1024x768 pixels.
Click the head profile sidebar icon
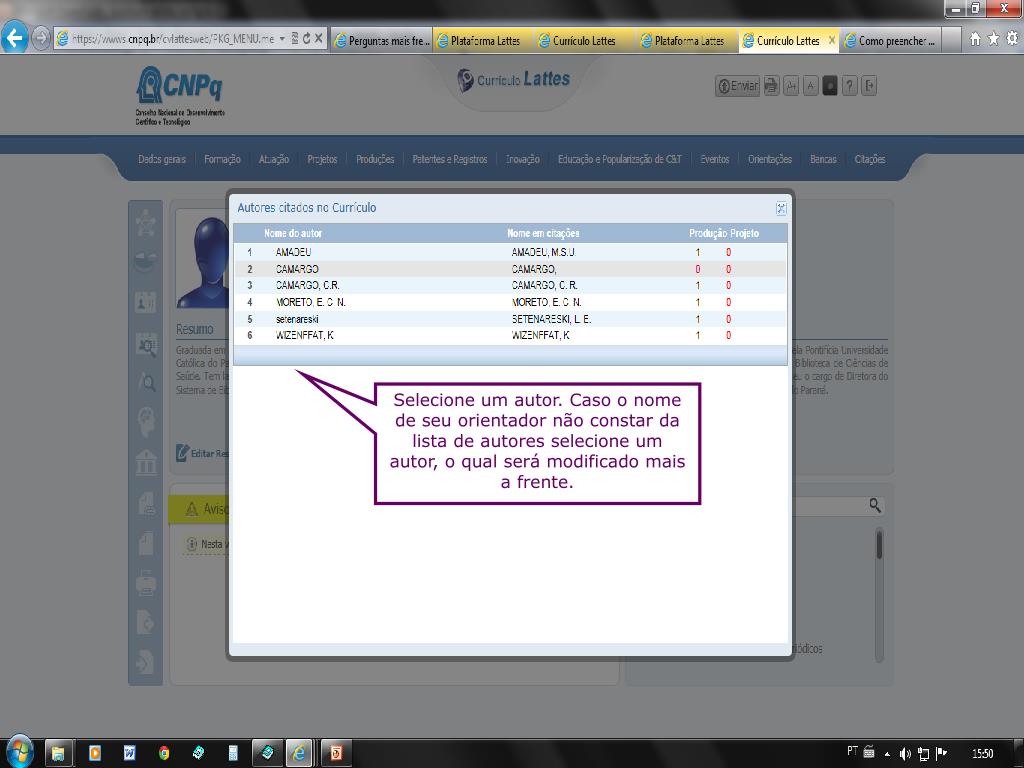pyautogui.click(x=146, y=422)
